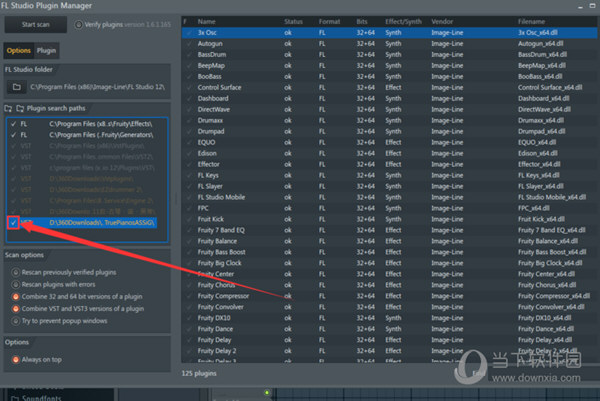Select the BooBass plugin
Screen dimensions: 600x401
point(389,77)
